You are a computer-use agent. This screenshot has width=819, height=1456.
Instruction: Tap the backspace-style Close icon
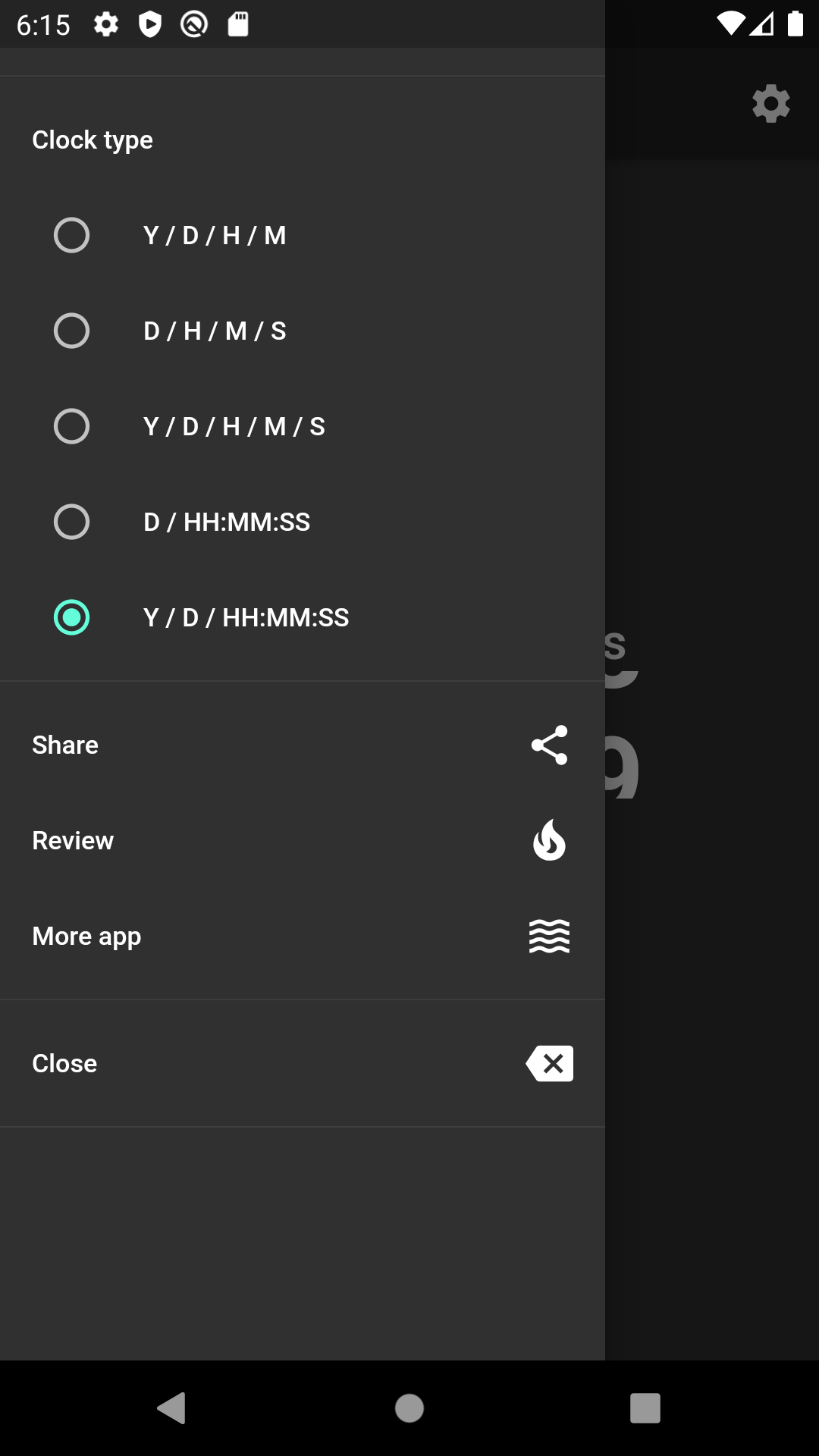coord(549,1063)
